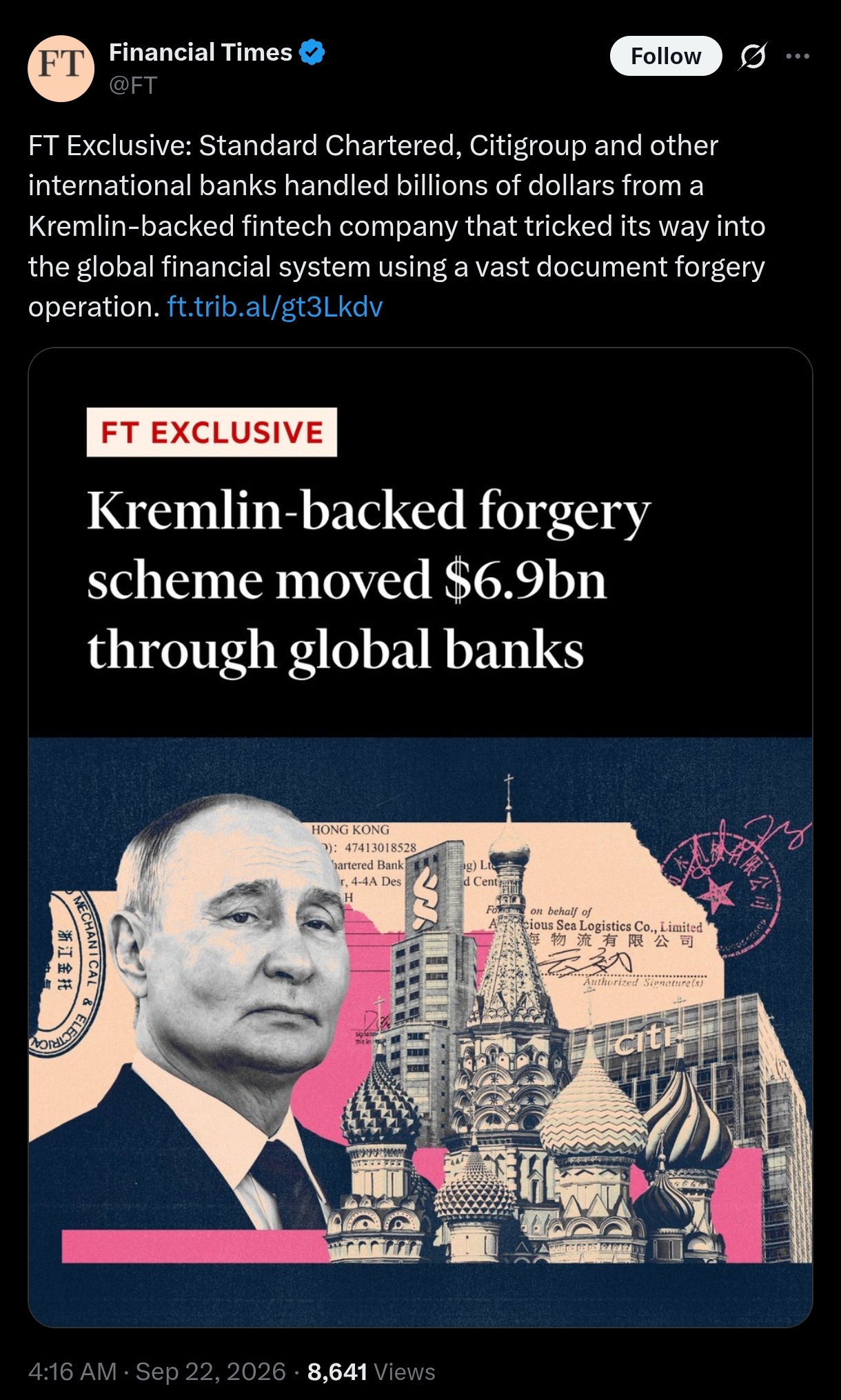Screen dimensions: 841x1400
Task: Click the Mechanical & Electrical round seal
Action: click(65, 974)
